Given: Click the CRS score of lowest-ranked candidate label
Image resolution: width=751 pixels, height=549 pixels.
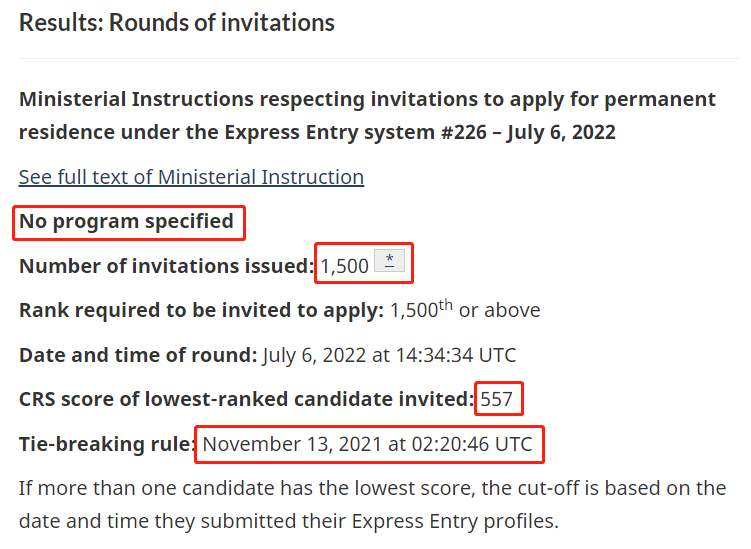Looking at the screenshot, I should point(246,399).
